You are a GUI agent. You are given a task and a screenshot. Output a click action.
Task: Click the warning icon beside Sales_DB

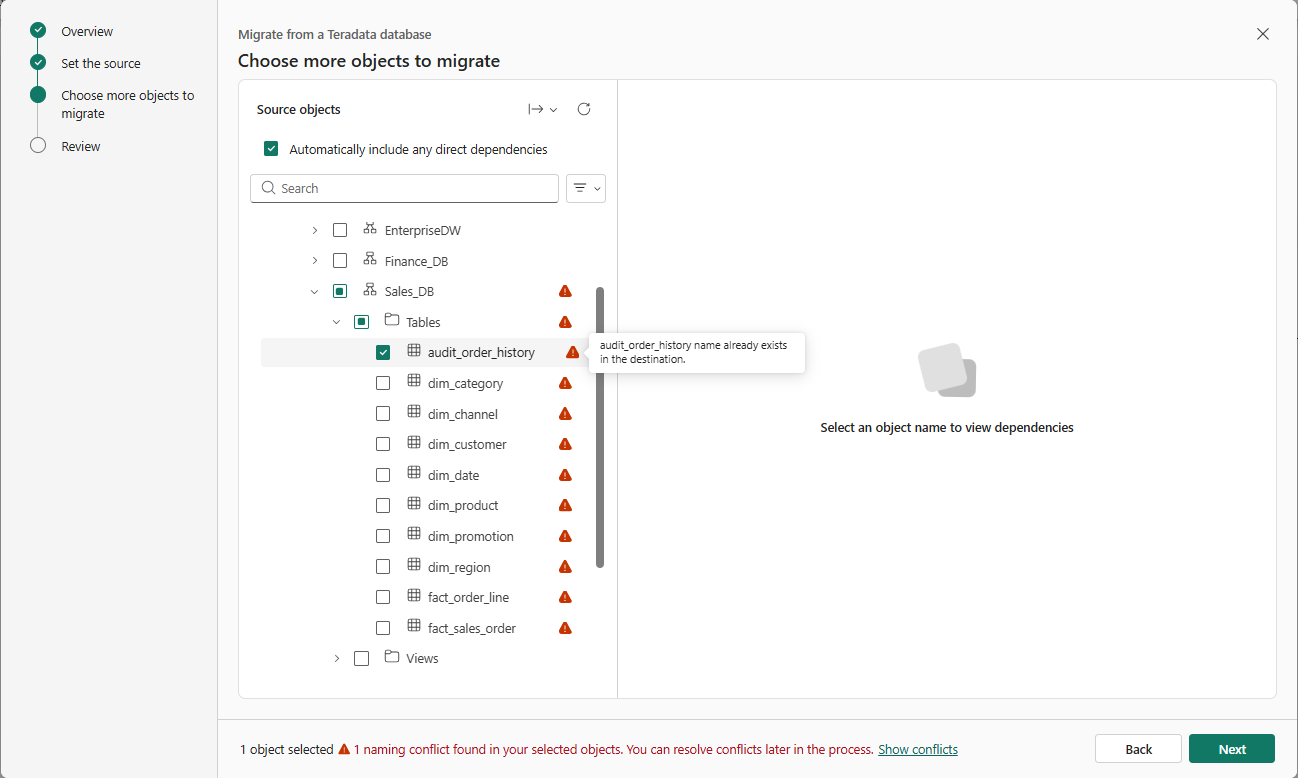point(565,291)
